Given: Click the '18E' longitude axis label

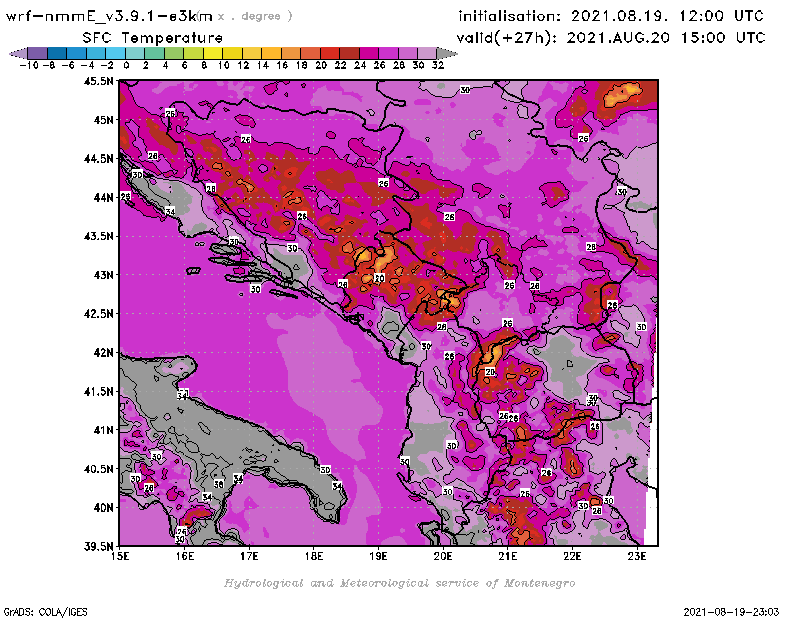Looking at the screenshot, I should tap(314, 556).
